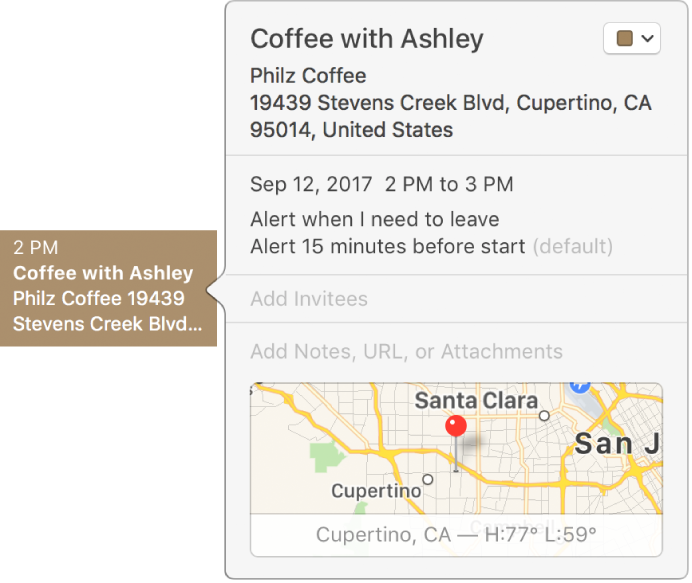Image resolution: width=692 pixels, height=583 pixels.
Task: Click the brown calendar color square
Action: pyautogui.click(x=625, y=39)
